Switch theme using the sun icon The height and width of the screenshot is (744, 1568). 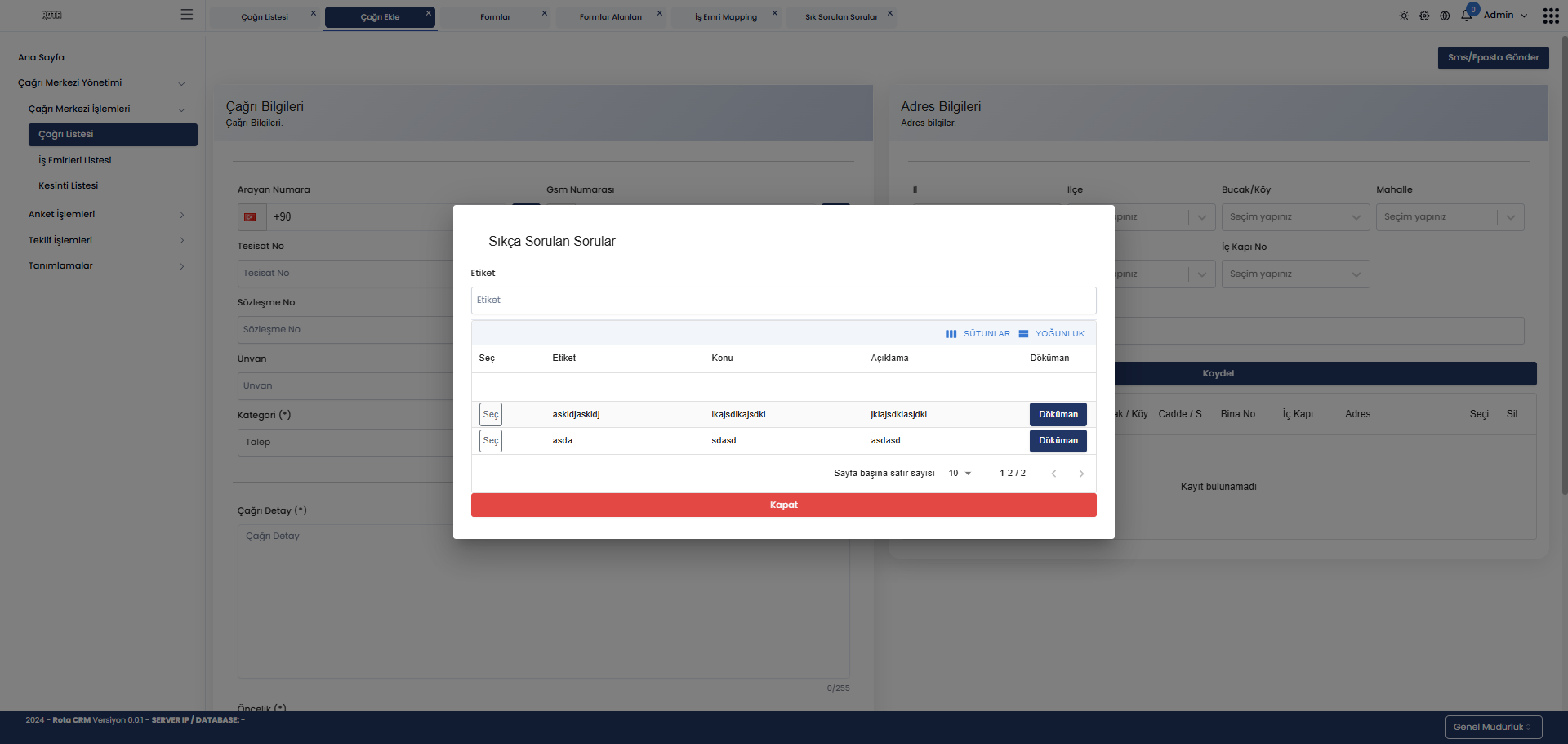pos(1404,16)
